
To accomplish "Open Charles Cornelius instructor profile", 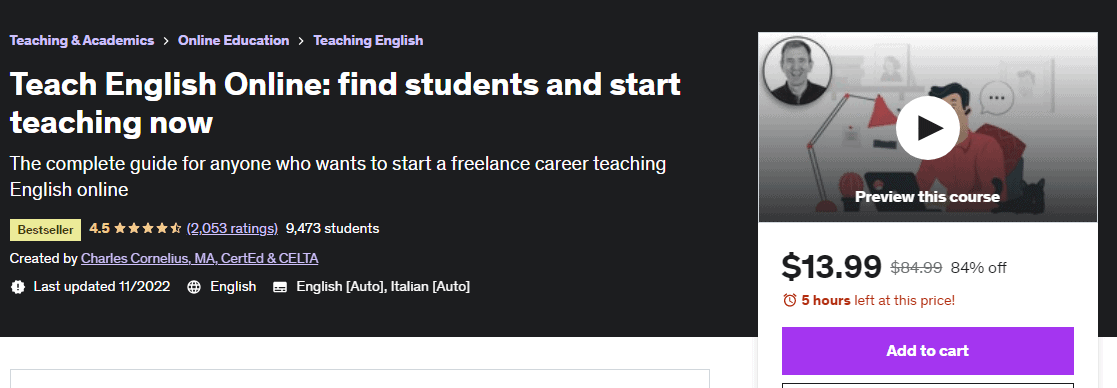I will (x=199, y=258).
